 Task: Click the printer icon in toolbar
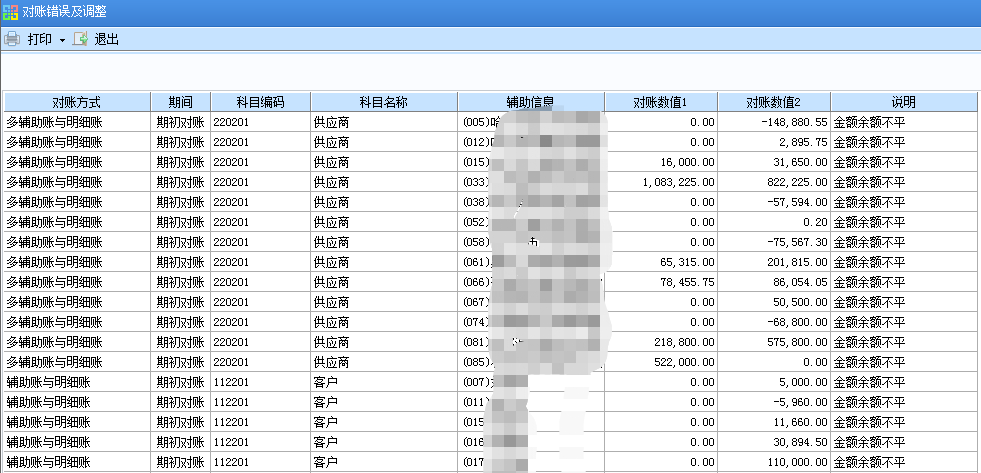(12, 39)
